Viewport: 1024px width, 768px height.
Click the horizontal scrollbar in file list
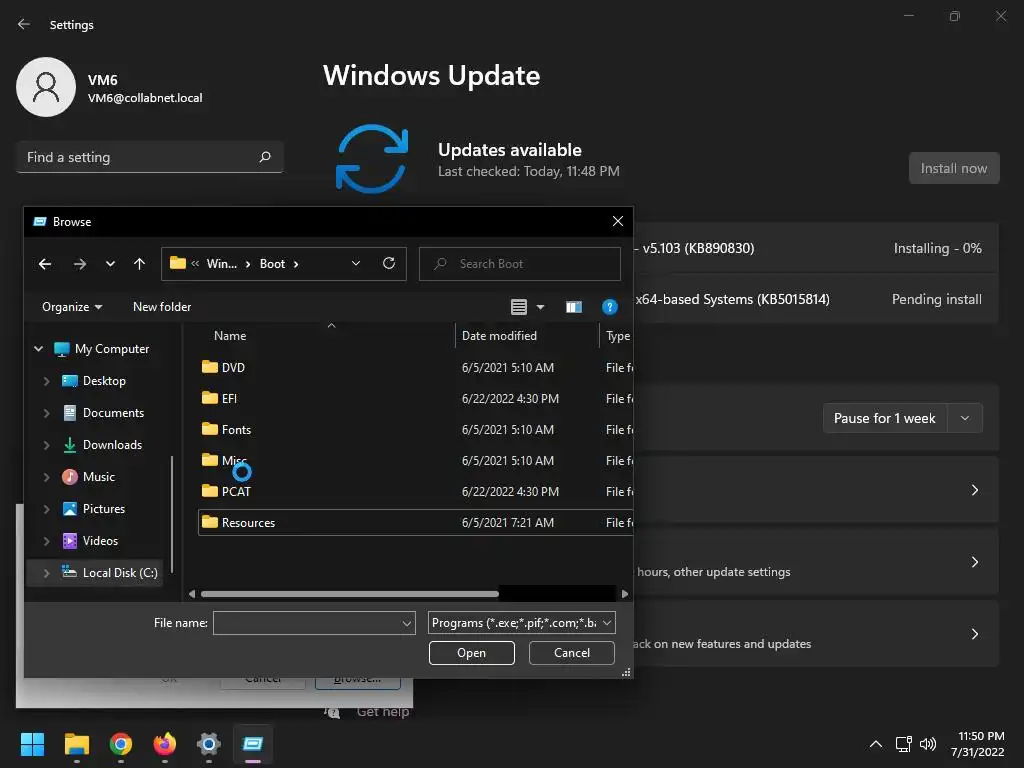pos(350,594)
